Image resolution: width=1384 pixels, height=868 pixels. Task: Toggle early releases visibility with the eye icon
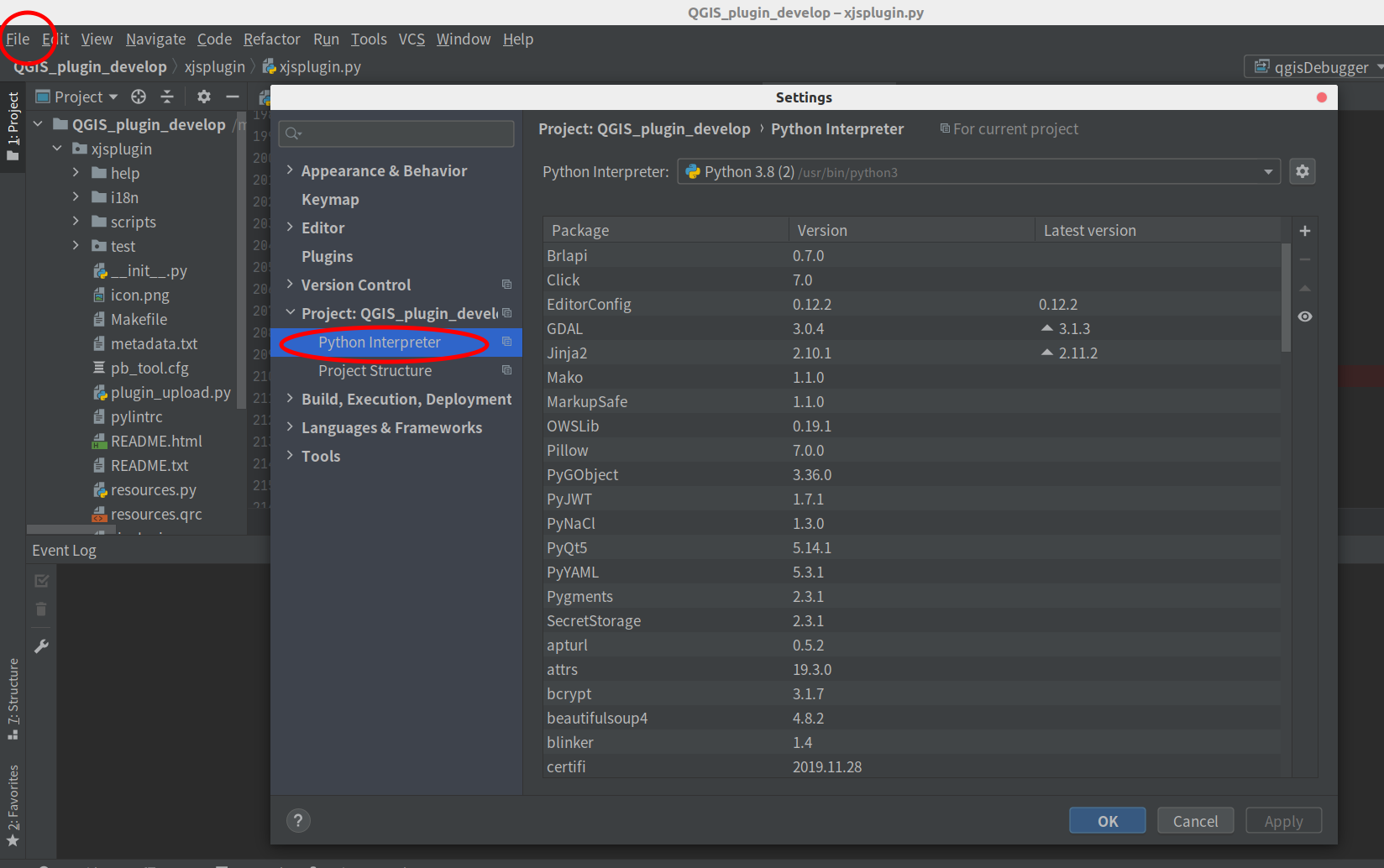pos(1304,316)
